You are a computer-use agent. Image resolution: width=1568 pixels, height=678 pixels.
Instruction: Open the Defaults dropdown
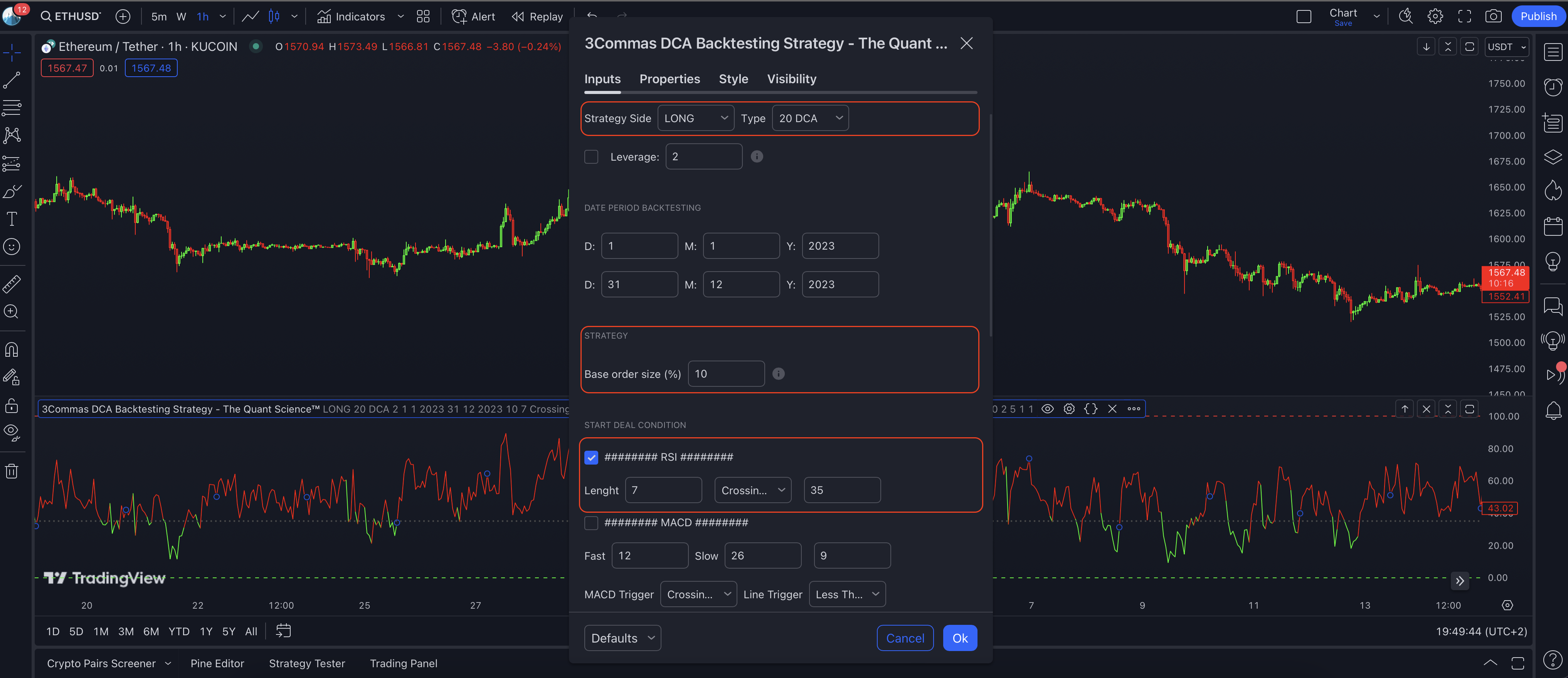(x=622, y=638)
